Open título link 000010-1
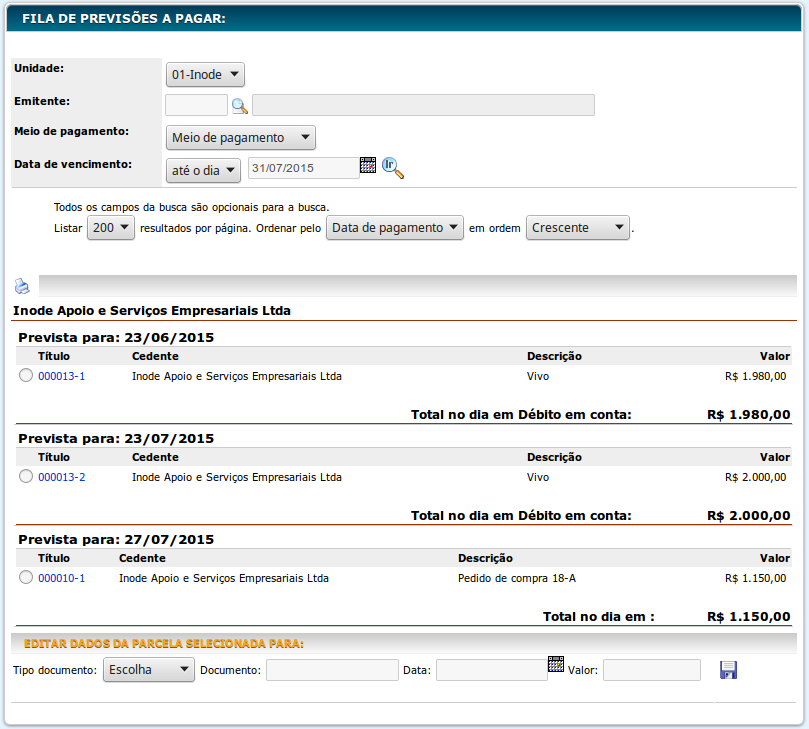This screenshot has height=729, width=809. pyautogui.click(x=61, y=578)
